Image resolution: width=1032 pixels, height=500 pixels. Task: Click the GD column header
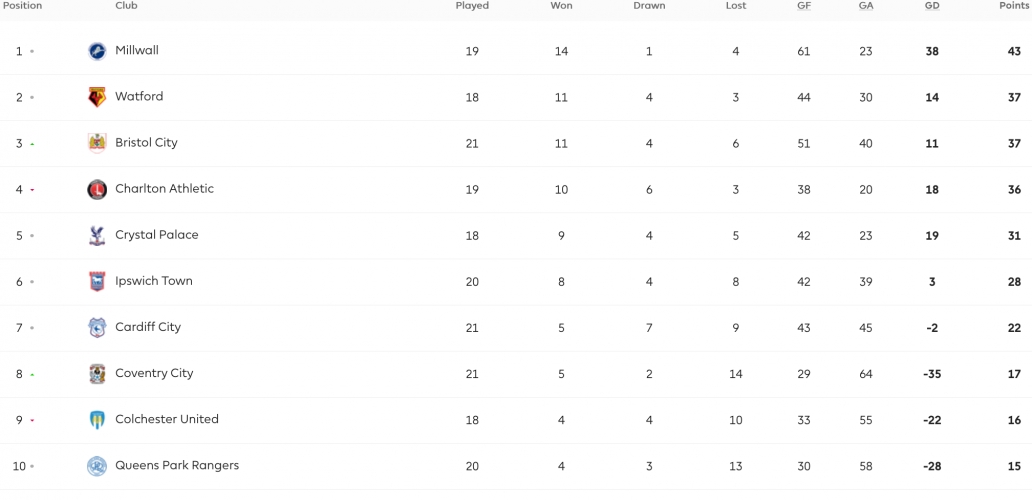(x=932, y=5)
